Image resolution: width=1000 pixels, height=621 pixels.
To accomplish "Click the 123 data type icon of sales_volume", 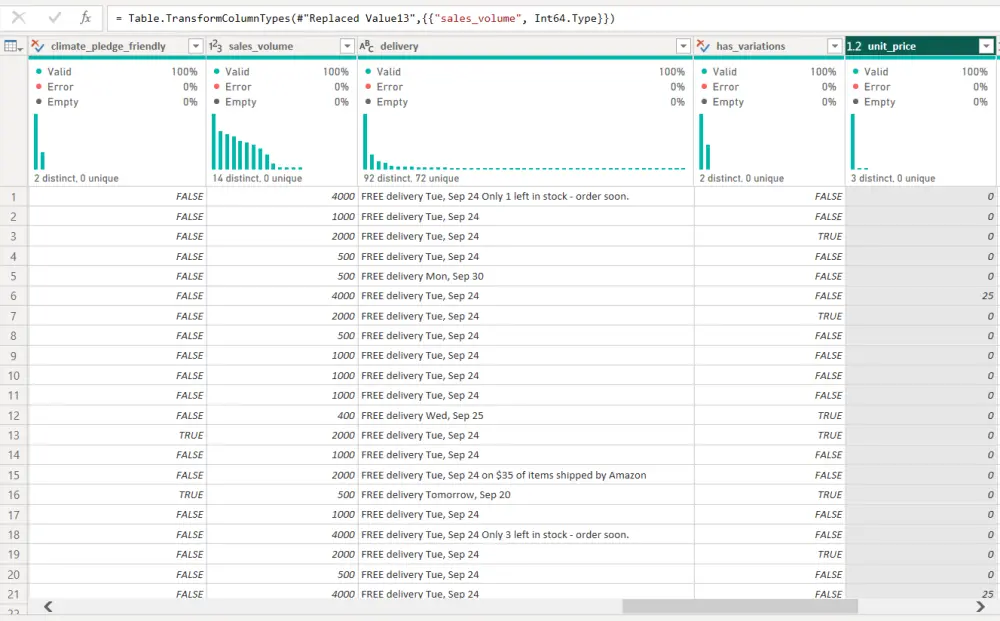I will pos(216,46).
